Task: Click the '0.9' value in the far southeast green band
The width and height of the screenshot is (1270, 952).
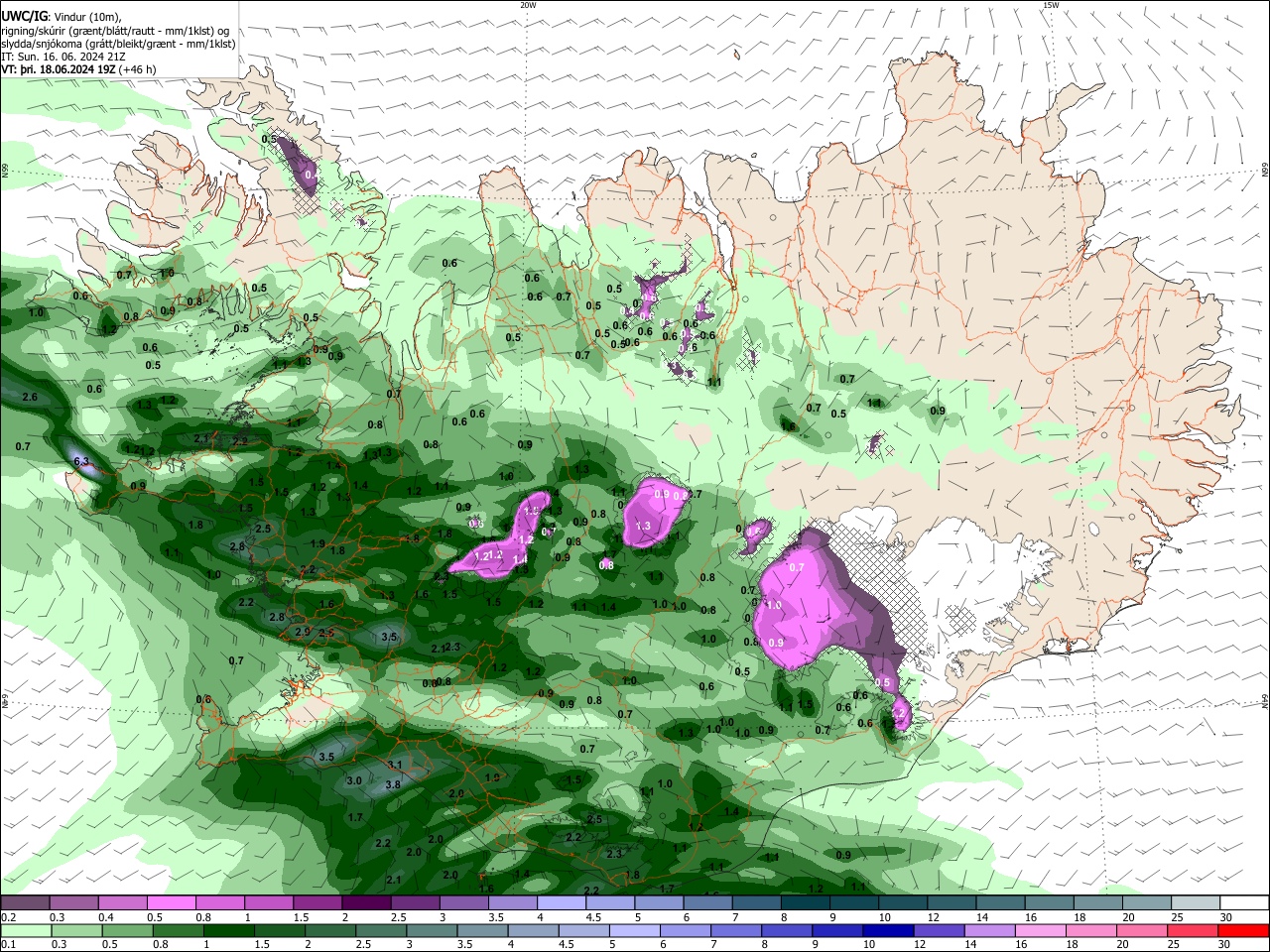Action: coord(843,855)
